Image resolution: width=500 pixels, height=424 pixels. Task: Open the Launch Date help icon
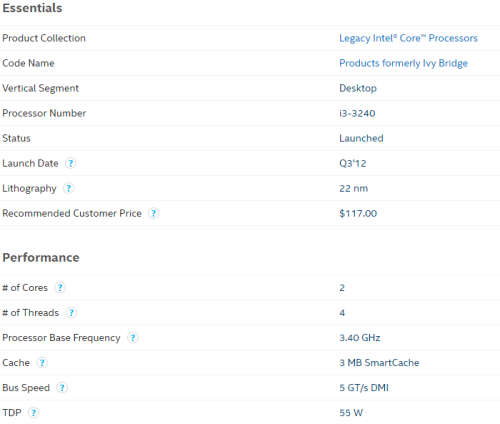[70, 163]
